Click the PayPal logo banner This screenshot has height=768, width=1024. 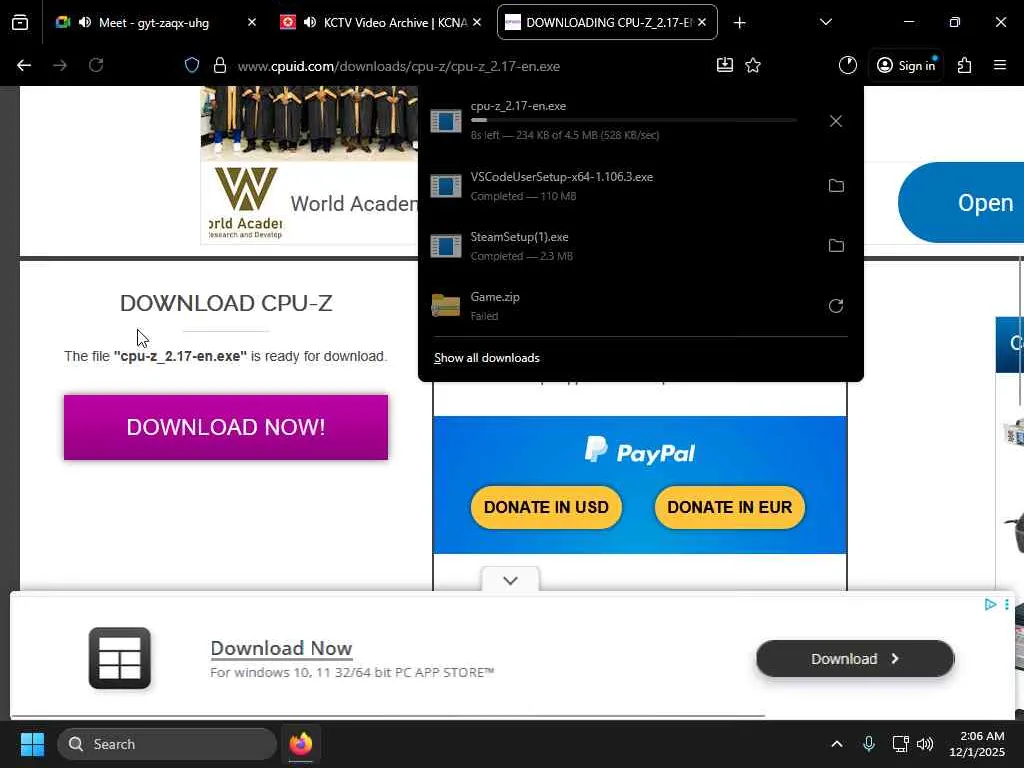640,451
